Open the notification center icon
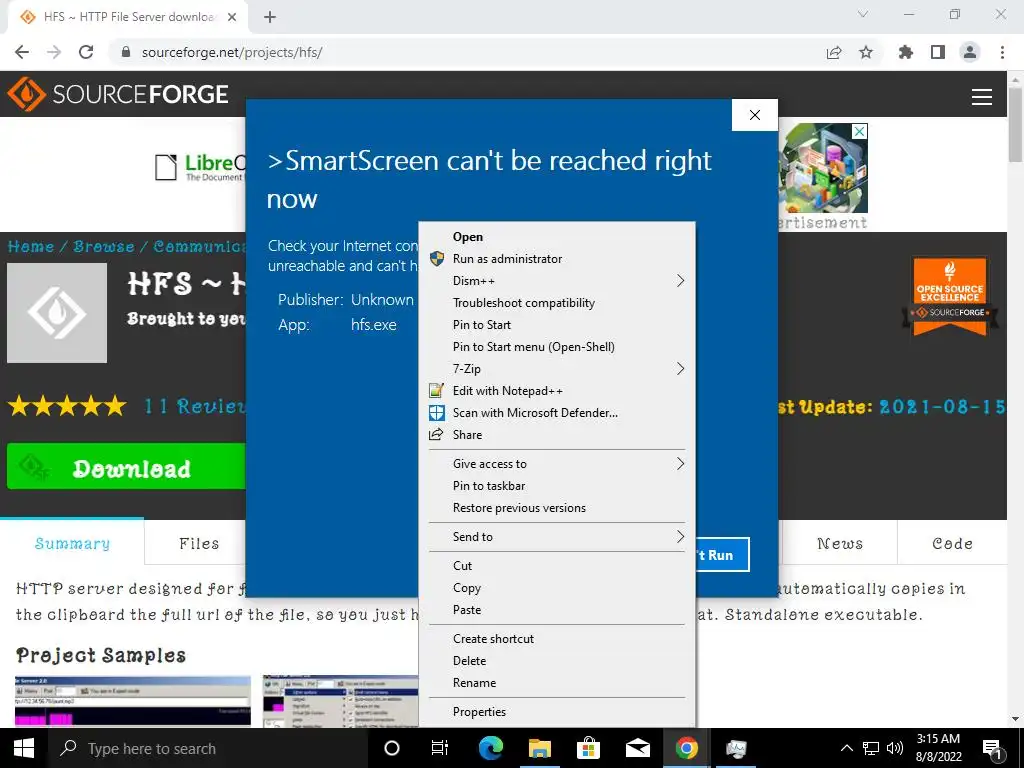 tap(992, 750)
